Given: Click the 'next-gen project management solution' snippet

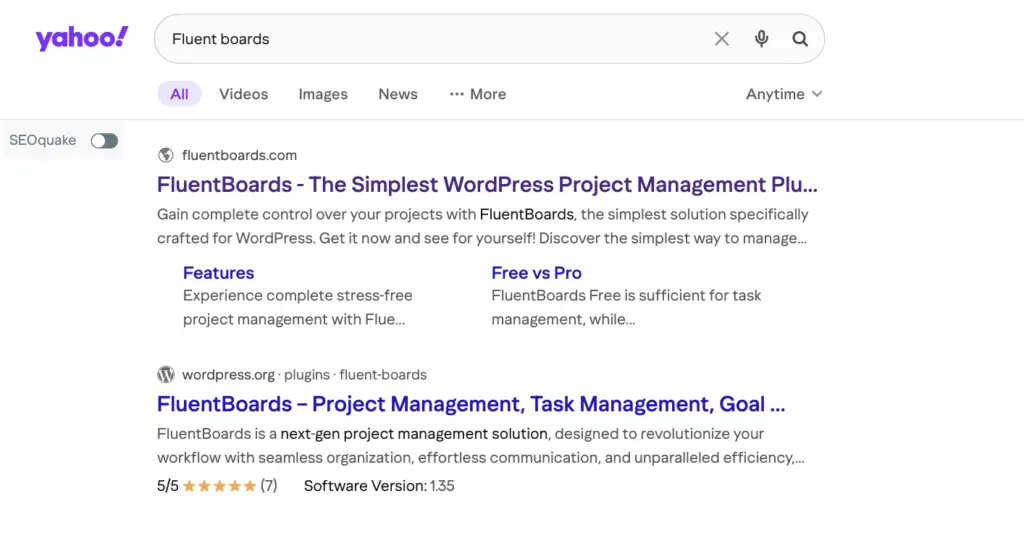Looking at the screenshot, I should coord(414,434).
